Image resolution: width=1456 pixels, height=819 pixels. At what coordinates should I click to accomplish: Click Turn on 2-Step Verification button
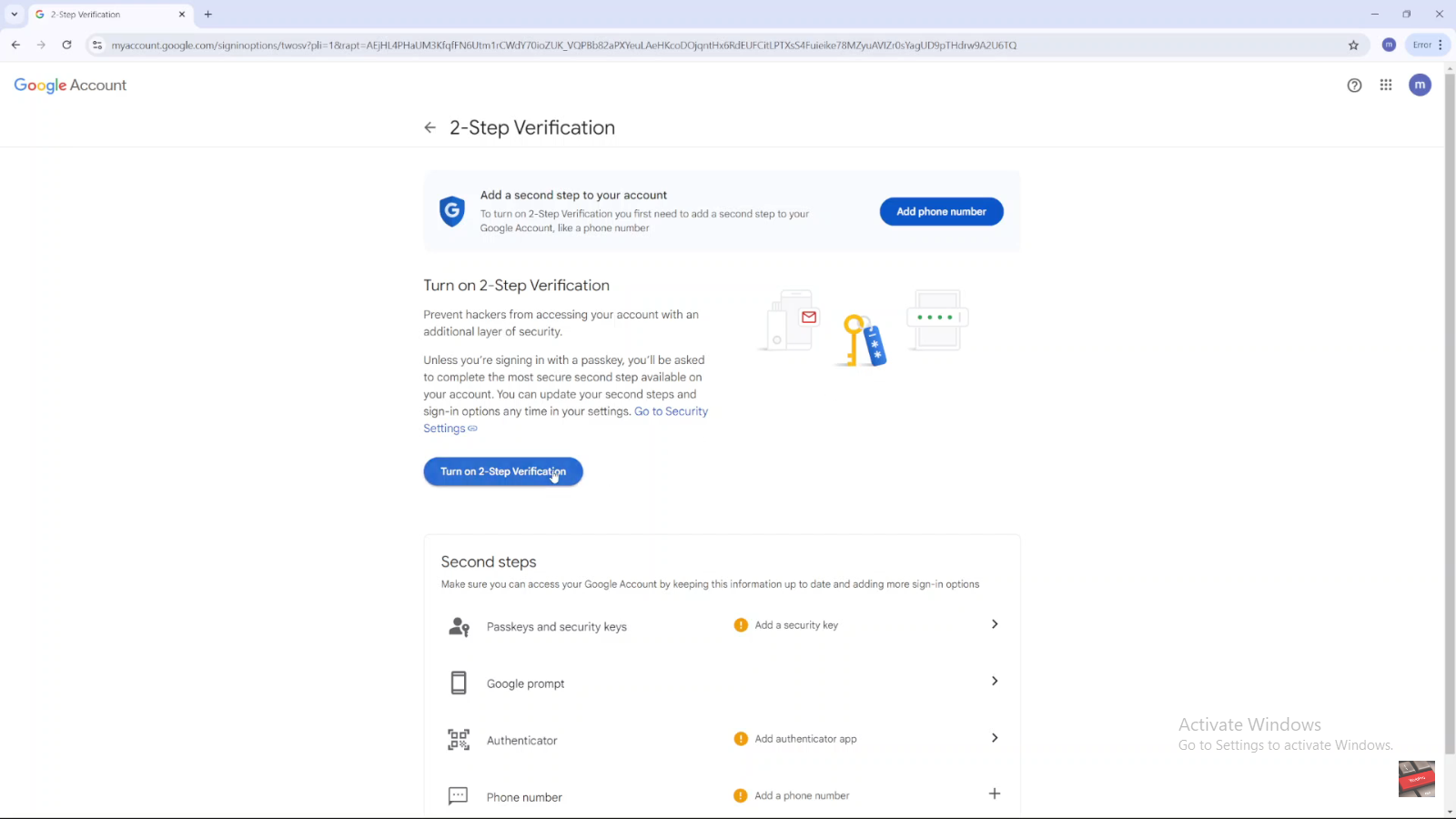click(x=503, y=471)
